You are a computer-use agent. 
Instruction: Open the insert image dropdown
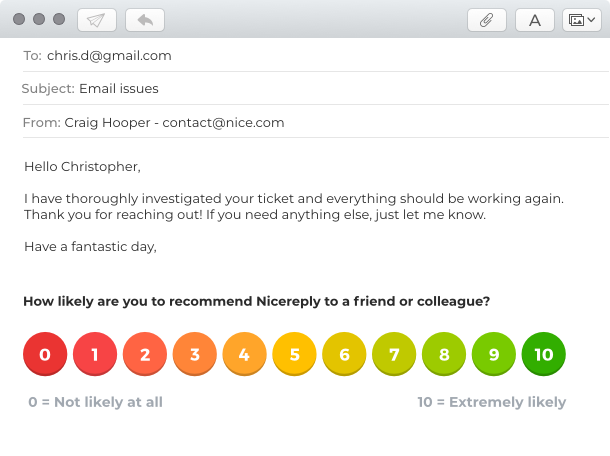582,20
